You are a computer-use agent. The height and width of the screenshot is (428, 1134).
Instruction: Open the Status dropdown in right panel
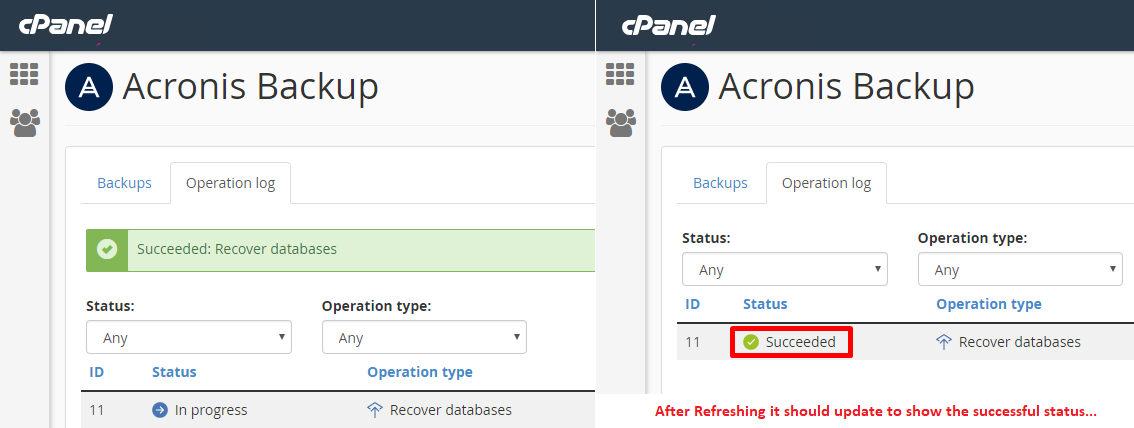[785, 270]
